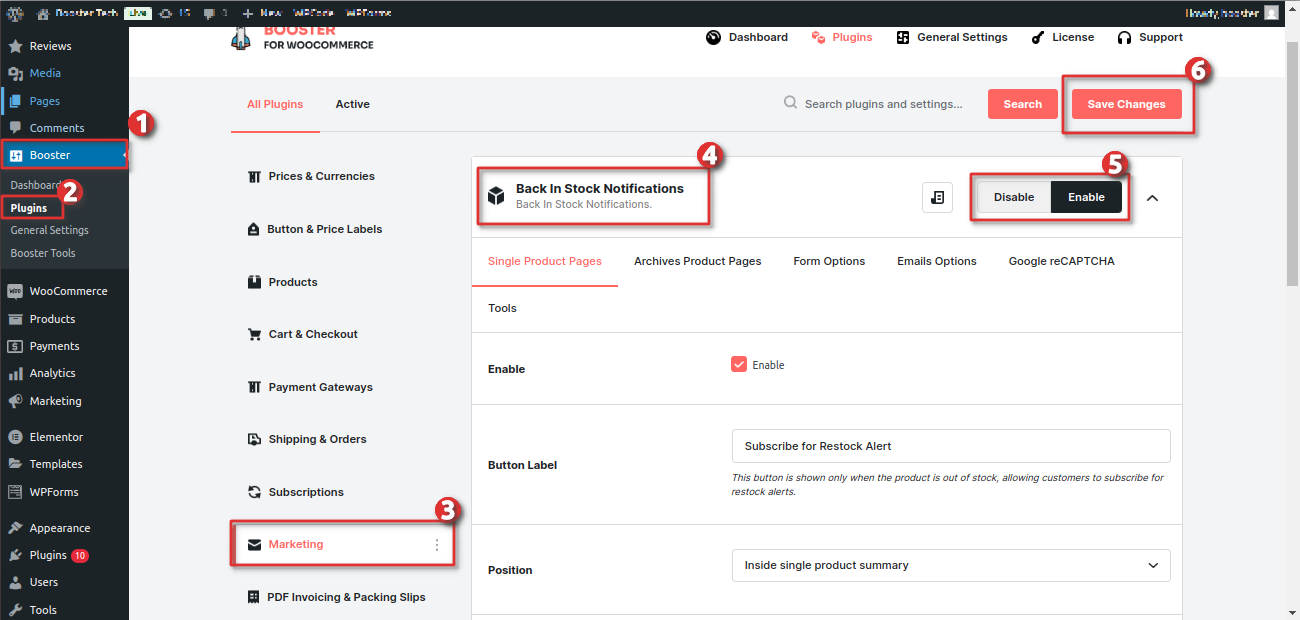Collapse the Back In Stock Notifications panel chevron
This screenshot has height=620, width=1300.
pos(1152,198)
